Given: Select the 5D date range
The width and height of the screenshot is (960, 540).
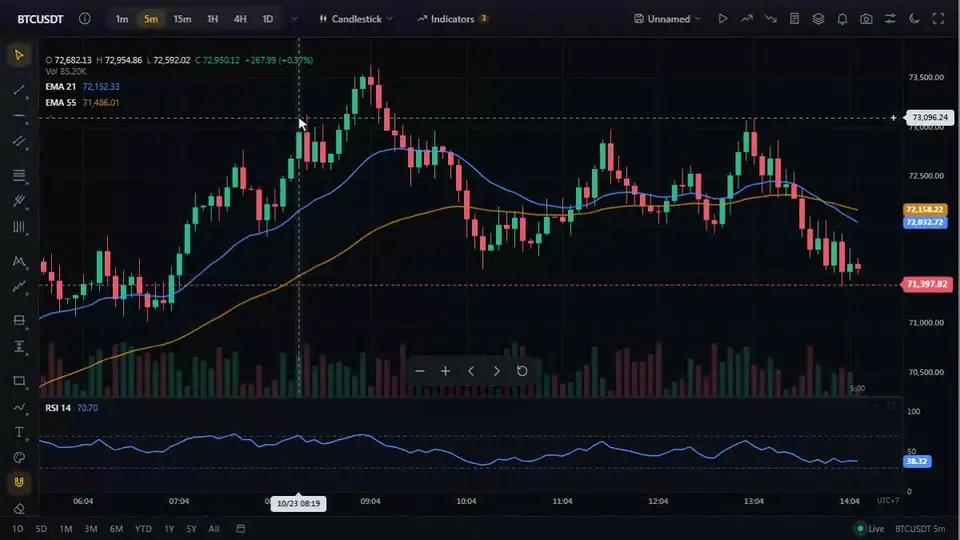Looking at the screenshot, I should click(x=41, y=529).
